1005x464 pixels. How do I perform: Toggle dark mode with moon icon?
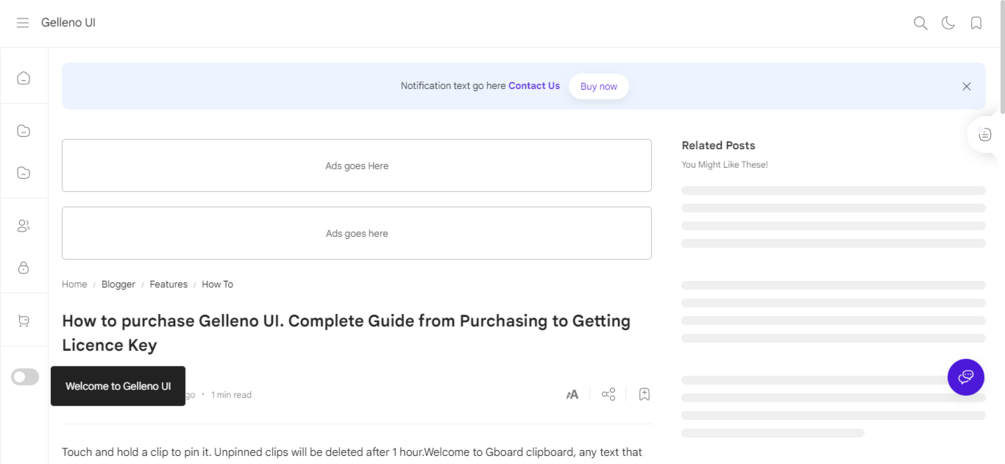[x=948, y=23]
